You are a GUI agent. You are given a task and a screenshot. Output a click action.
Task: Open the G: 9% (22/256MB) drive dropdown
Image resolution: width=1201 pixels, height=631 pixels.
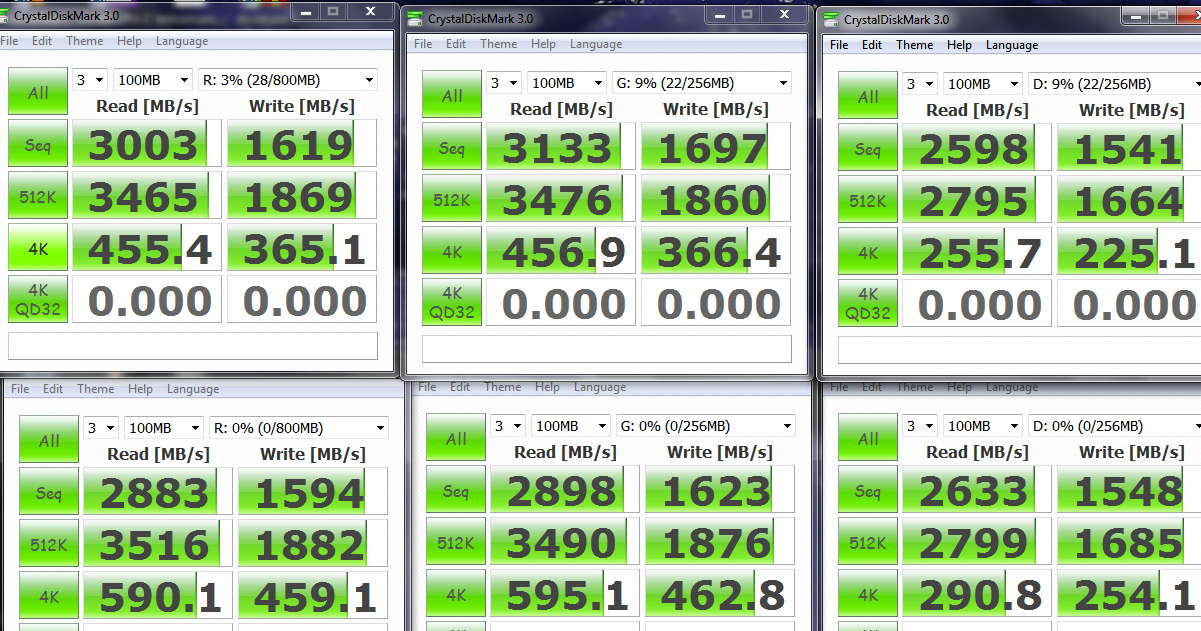(702, 83)
